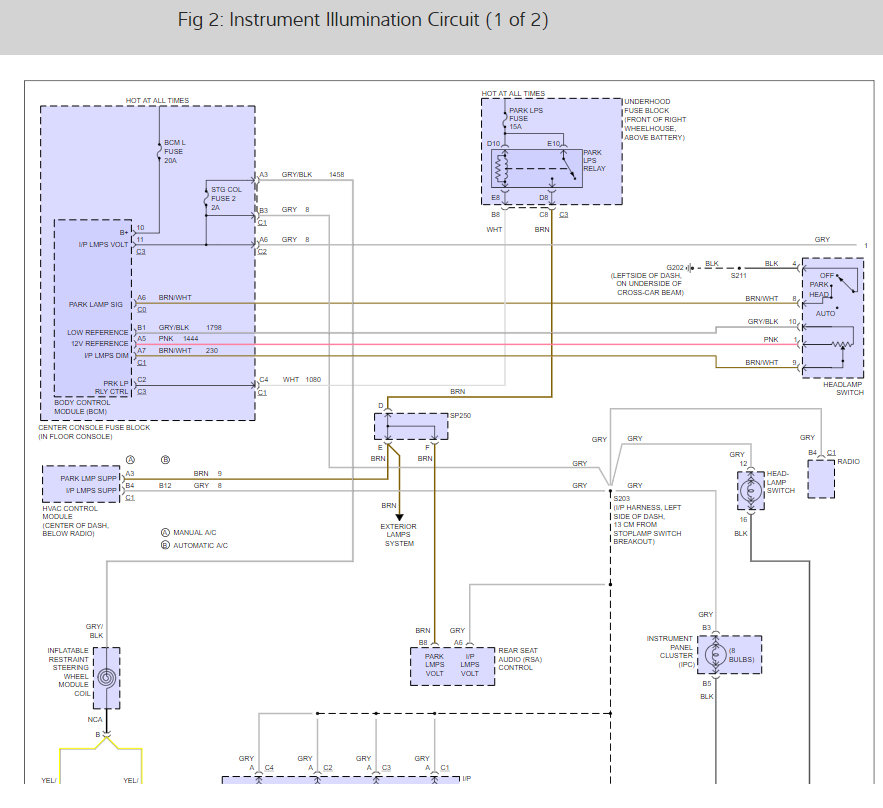883x808 pixels.
Task: Click "PARK LMP SUPP" terminal text
Action: click(x=88, y=479)
